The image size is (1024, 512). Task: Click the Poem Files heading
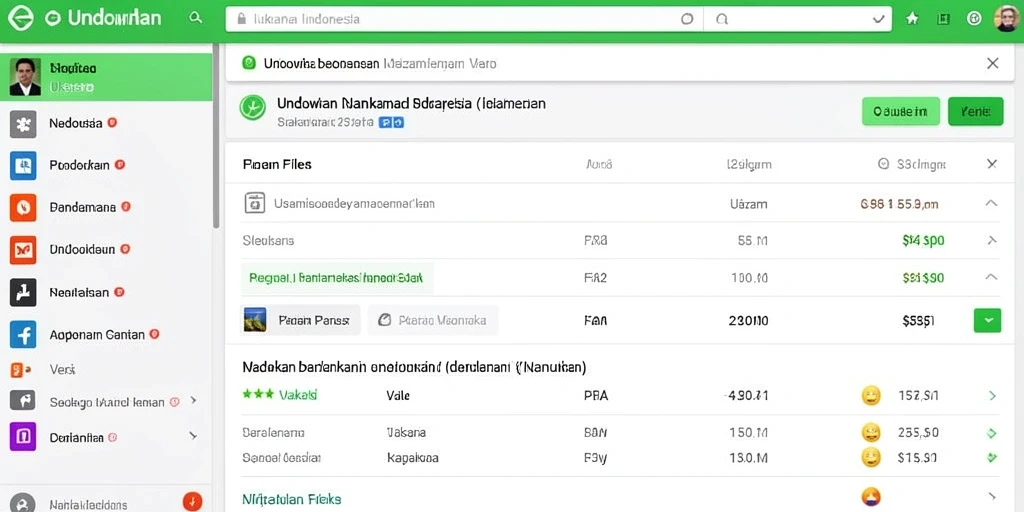pos(277,165)
